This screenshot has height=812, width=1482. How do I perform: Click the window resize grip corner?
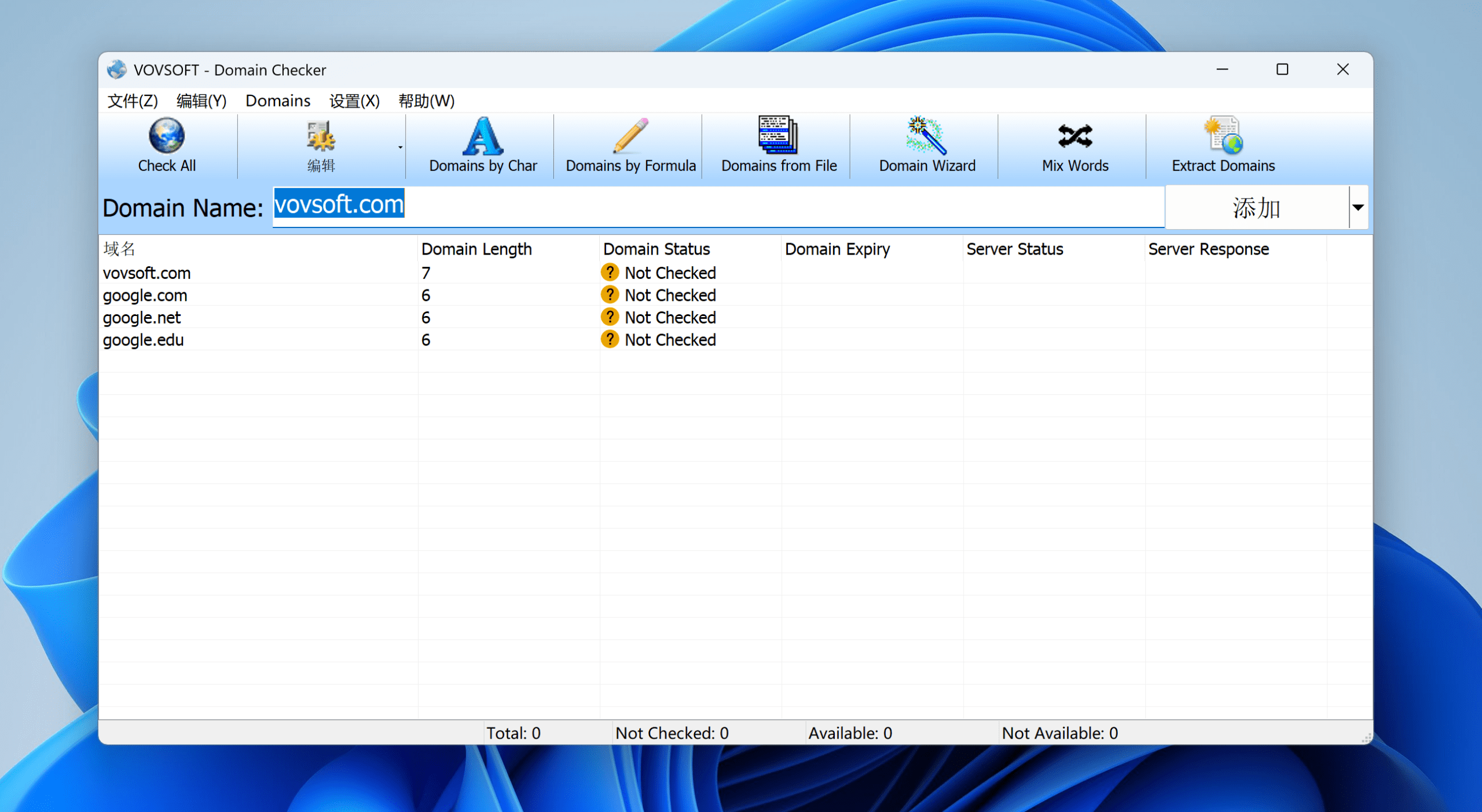[x=1366, y=737]
